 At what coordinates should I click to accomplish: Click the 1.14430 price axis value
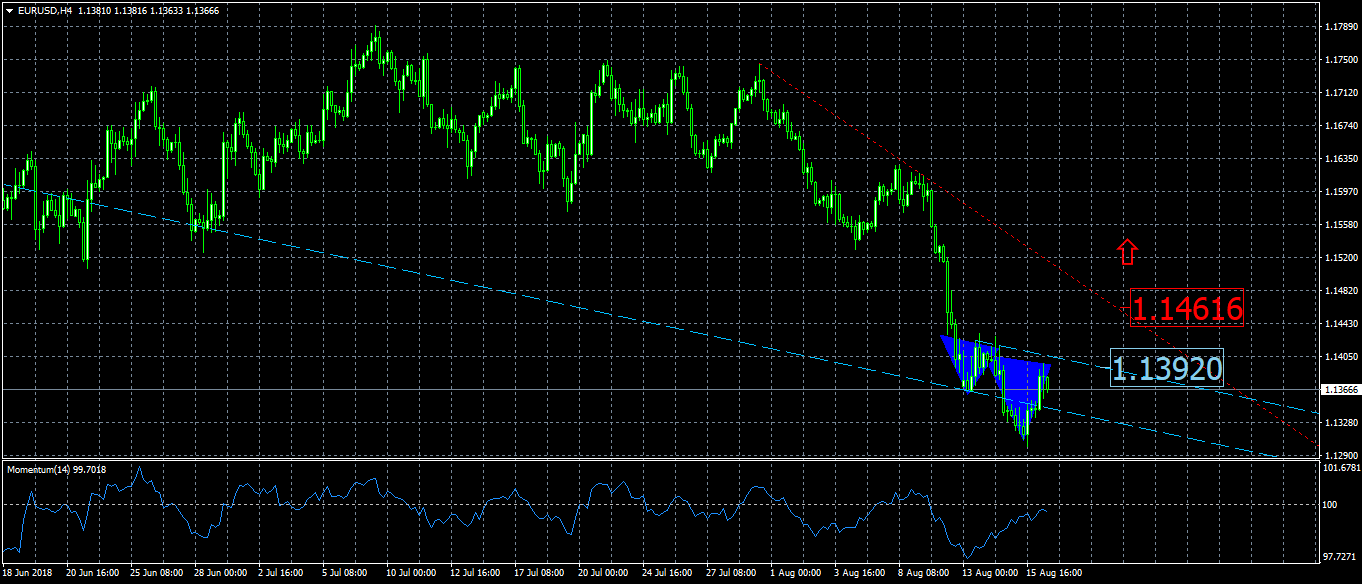point(1339,323)
